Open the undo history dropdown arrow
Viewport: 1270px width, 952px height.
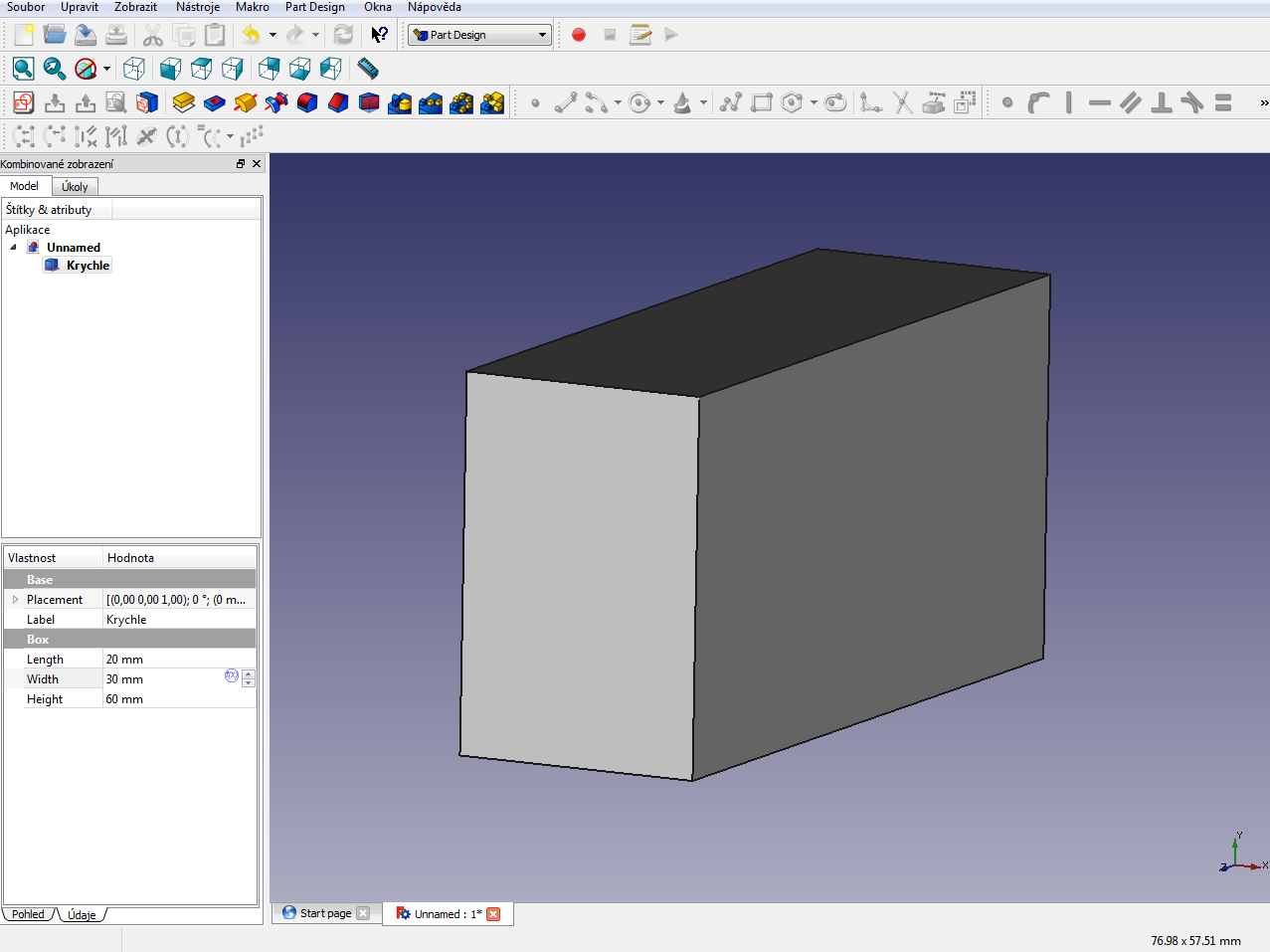click(x=272, y=35)
